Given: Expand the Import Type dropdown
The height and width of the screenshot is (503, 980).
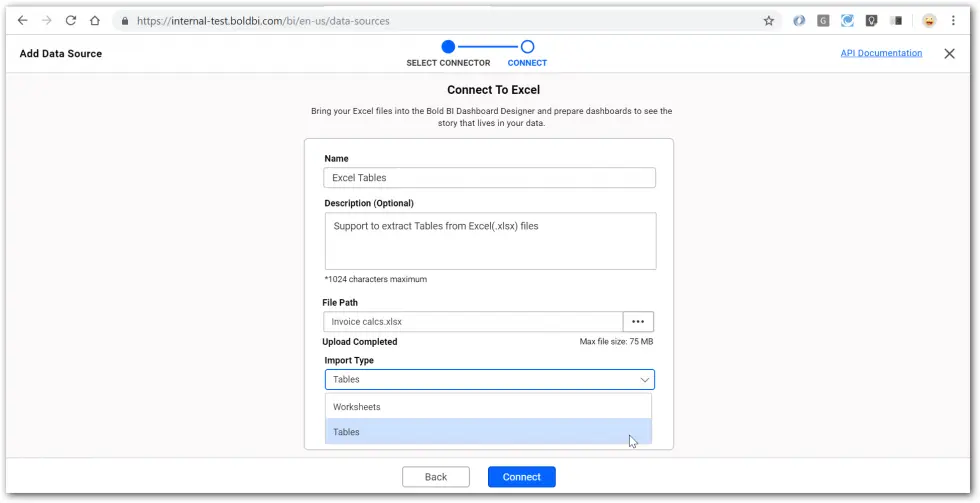Looking at the screenshot, I should coord(489,380).
